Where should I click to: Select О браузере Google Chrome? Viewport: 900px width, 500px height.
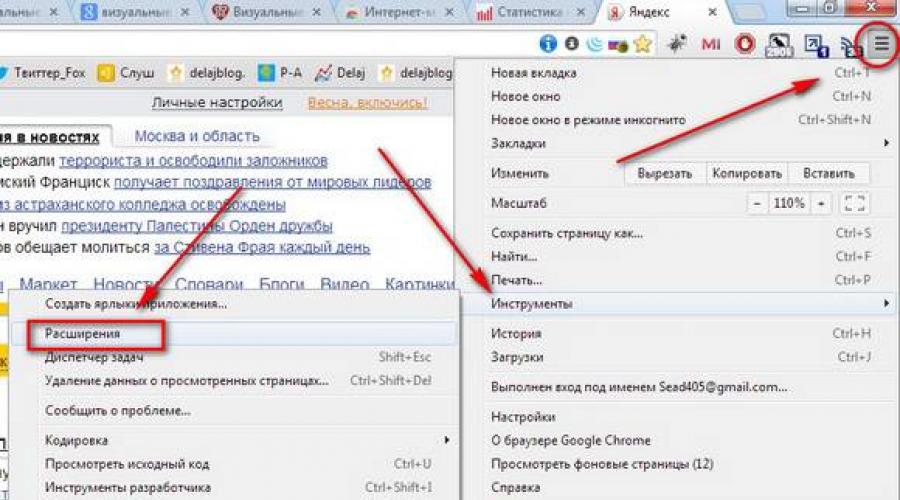(680, 440)
